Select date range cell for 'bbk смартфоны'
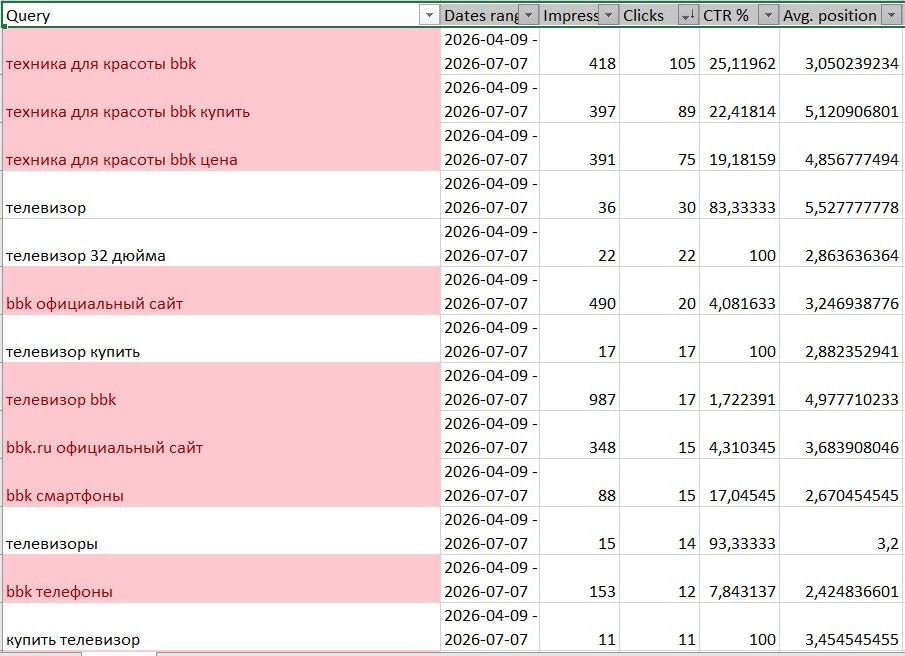The height and width of the screenshot is (656, 905). coord(490,483)
